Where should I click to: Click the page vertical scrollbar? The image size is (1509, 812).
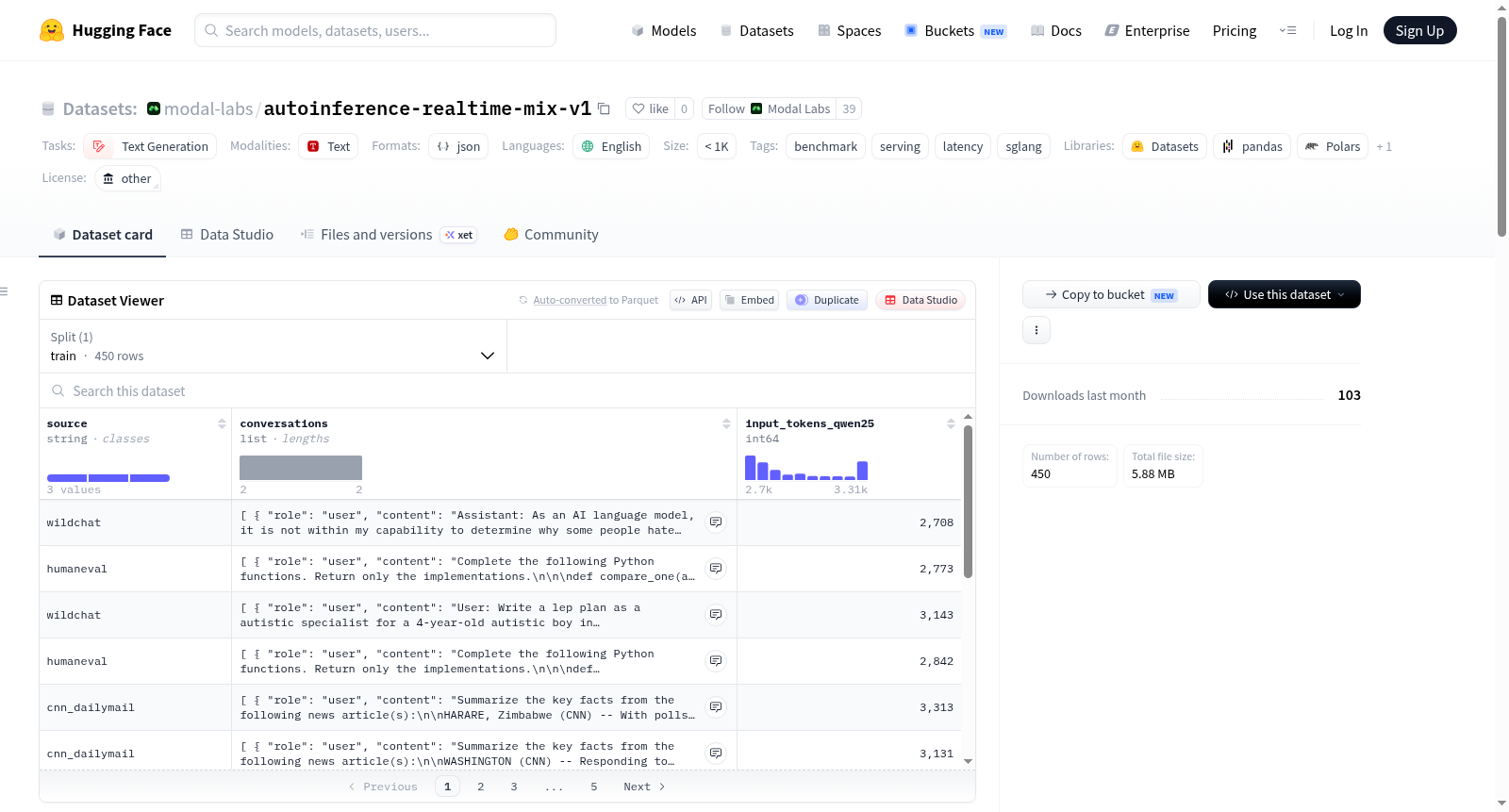pyautogui.click(x=1501, y=127)
